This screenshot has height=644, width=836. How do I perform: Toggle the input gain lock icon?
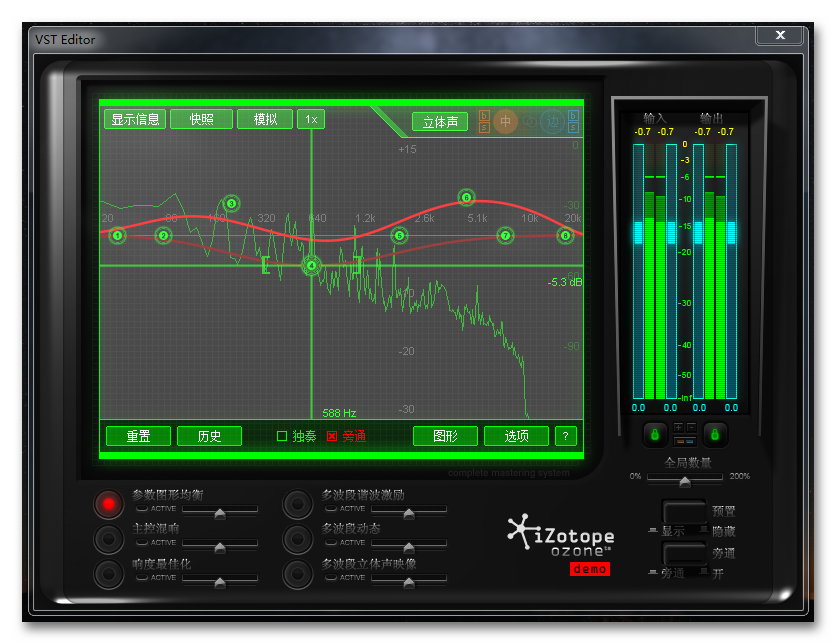pos(655,434)
